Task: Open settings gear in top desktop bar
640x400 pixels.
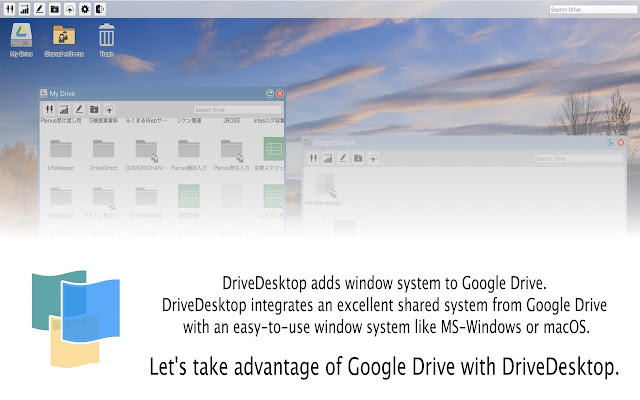Action: pos(85,9)
